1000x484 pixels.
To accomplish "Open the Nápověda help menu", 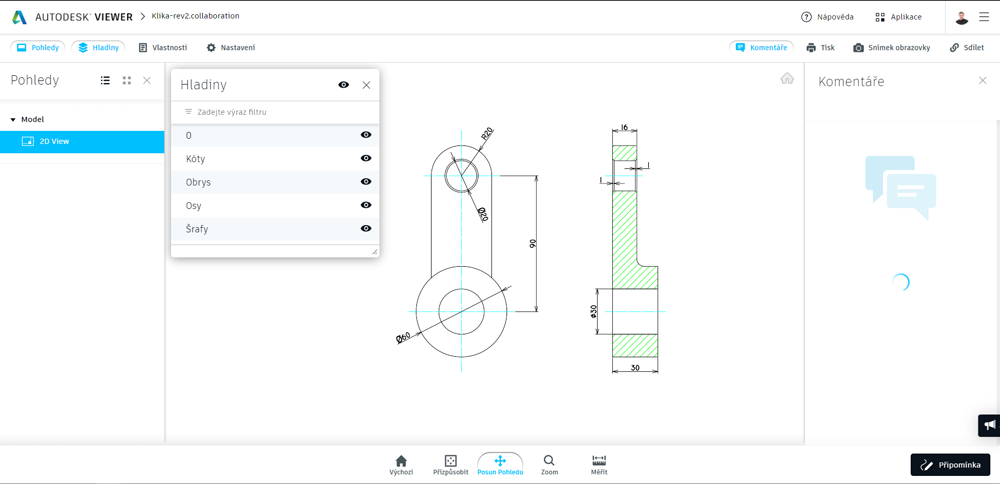I will [827, 17].
